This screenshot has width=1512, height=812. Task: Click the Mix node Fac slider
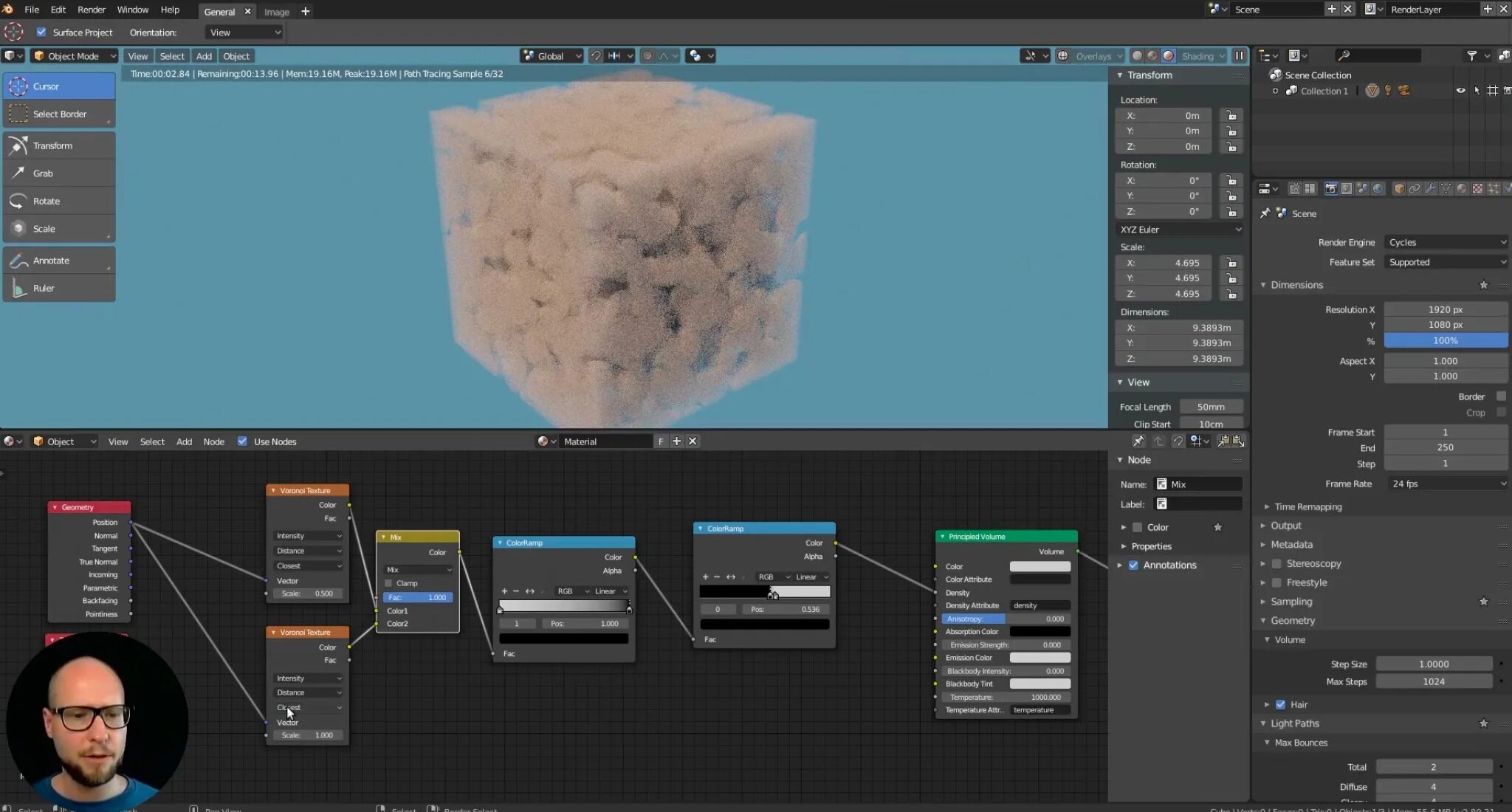[x=417, y=597]
